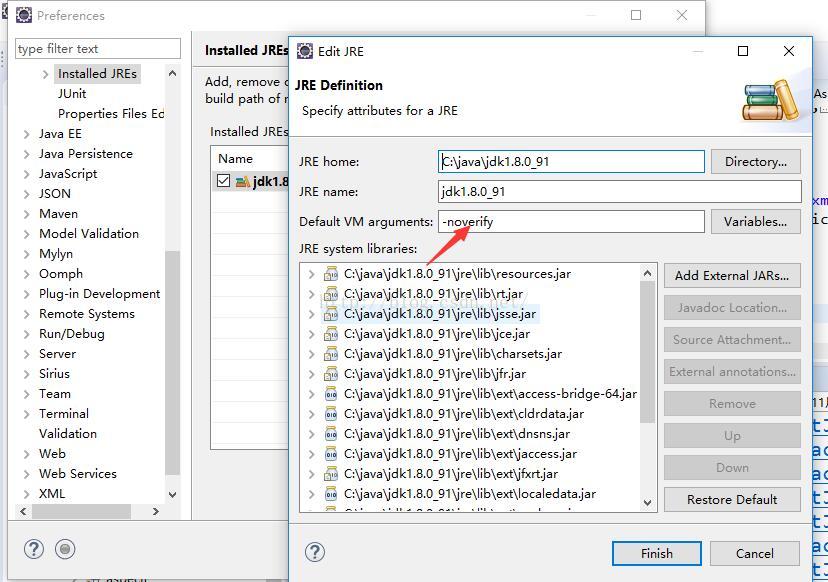828x582 pixels.
Task: Toggle the jdk1.8 checkbox in Installed JREs table
Action: pos(223,181)
